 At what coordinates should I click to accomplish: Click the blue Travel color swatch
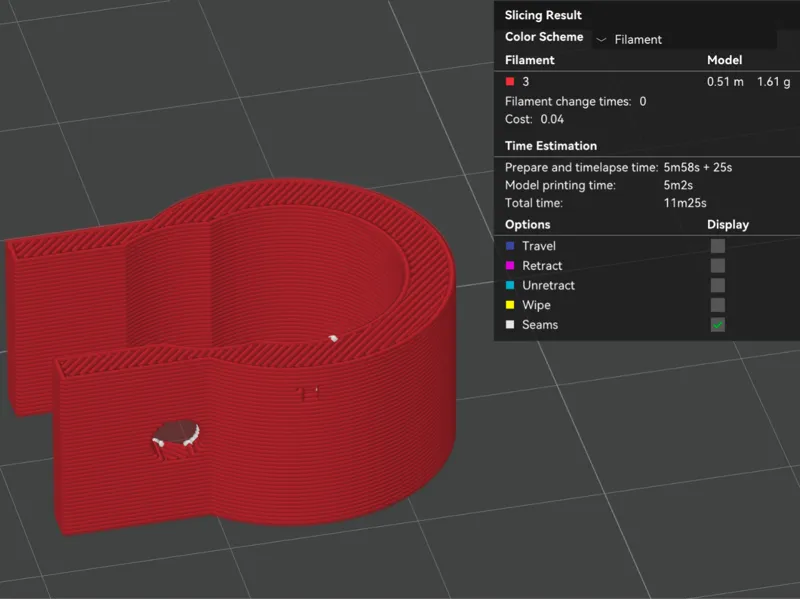[510, 246]
